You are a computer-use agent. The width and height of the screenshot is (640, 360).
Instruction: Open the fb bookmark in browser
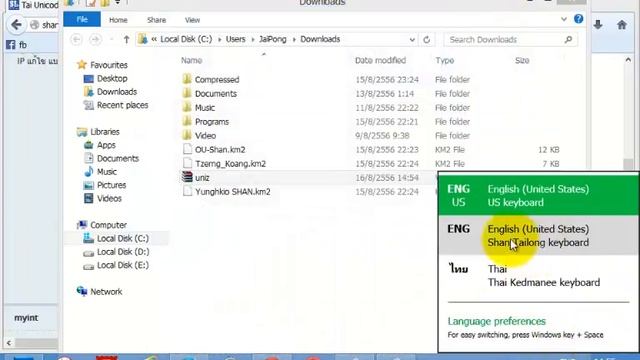click(17, 45)
